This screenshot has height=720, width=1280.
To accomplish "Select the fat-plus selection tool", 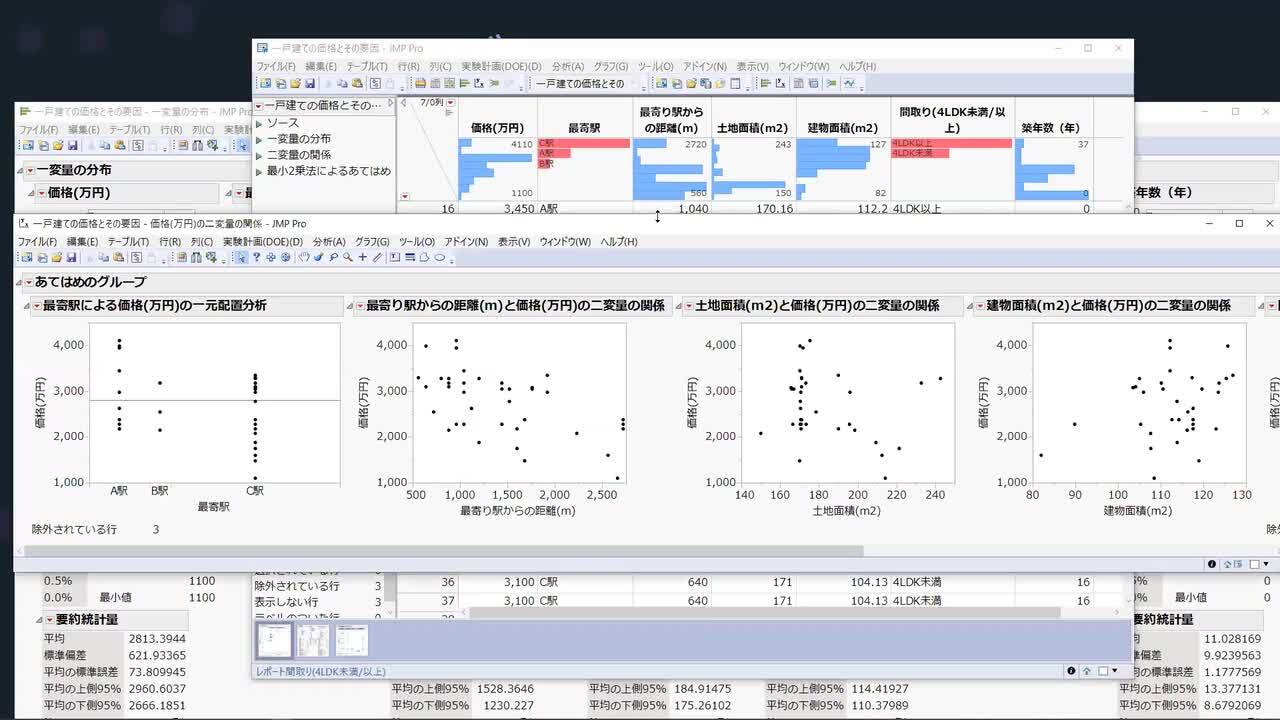I will [x=271, y=257].
